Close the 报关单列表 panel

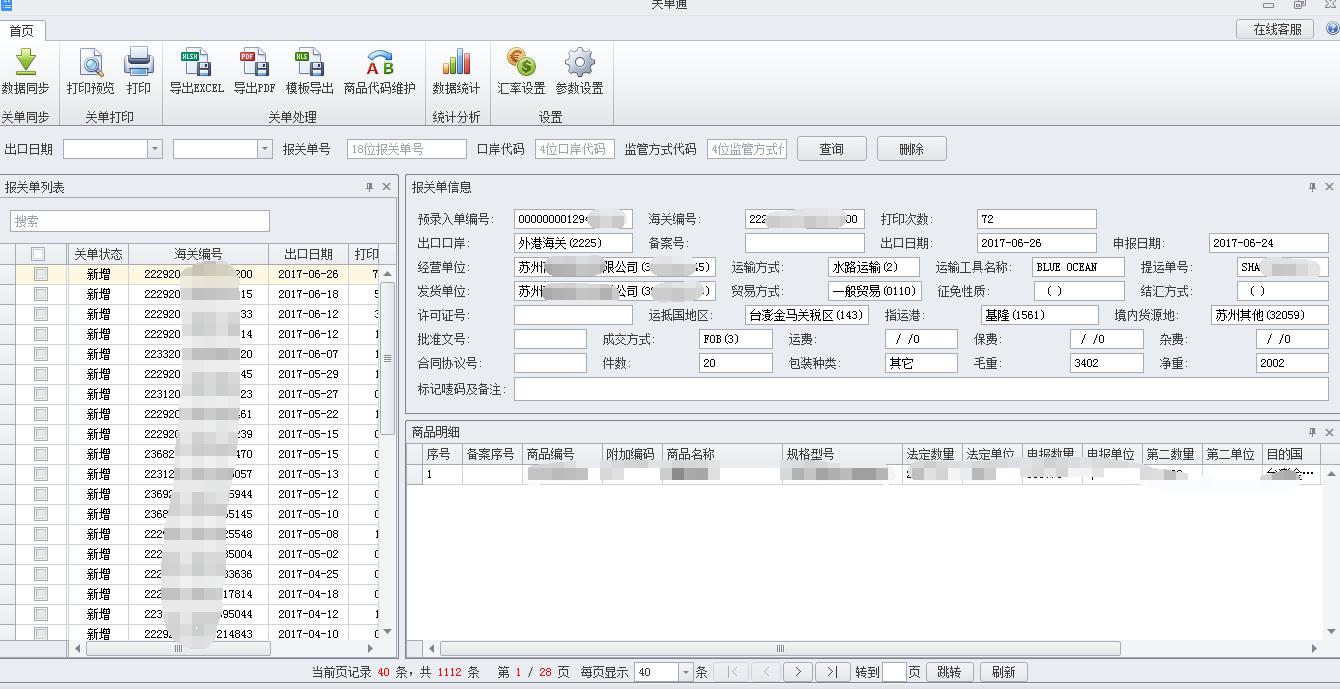[386, 187]
